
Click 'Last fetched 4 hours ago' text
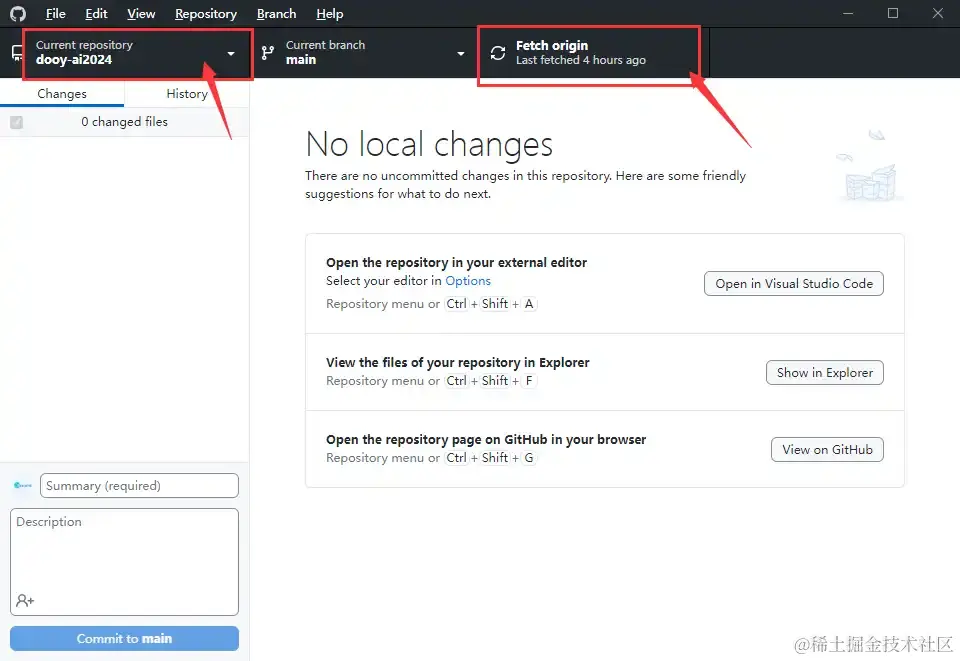[x=580, y=60]
